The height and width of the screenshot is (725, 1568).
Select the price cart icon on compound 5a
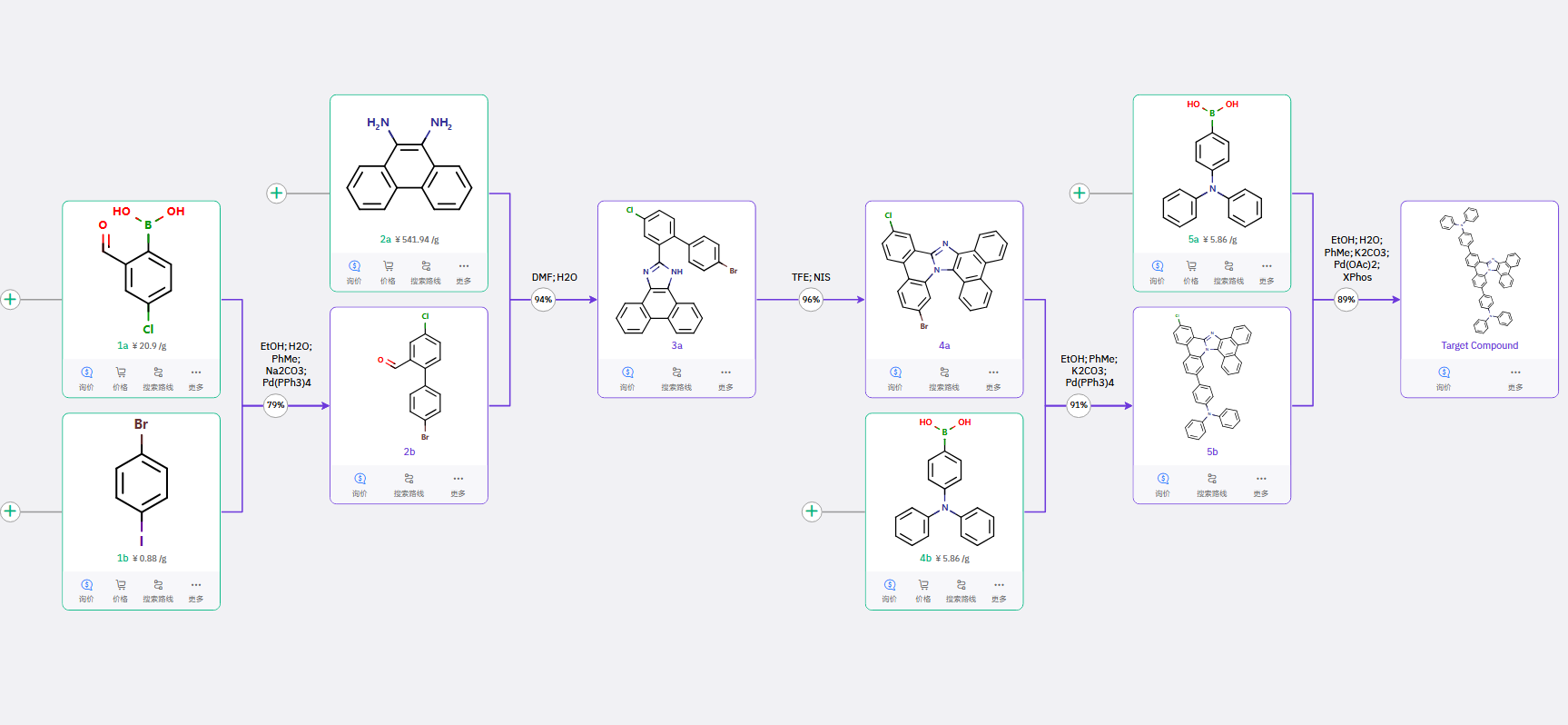[1191, 266]
